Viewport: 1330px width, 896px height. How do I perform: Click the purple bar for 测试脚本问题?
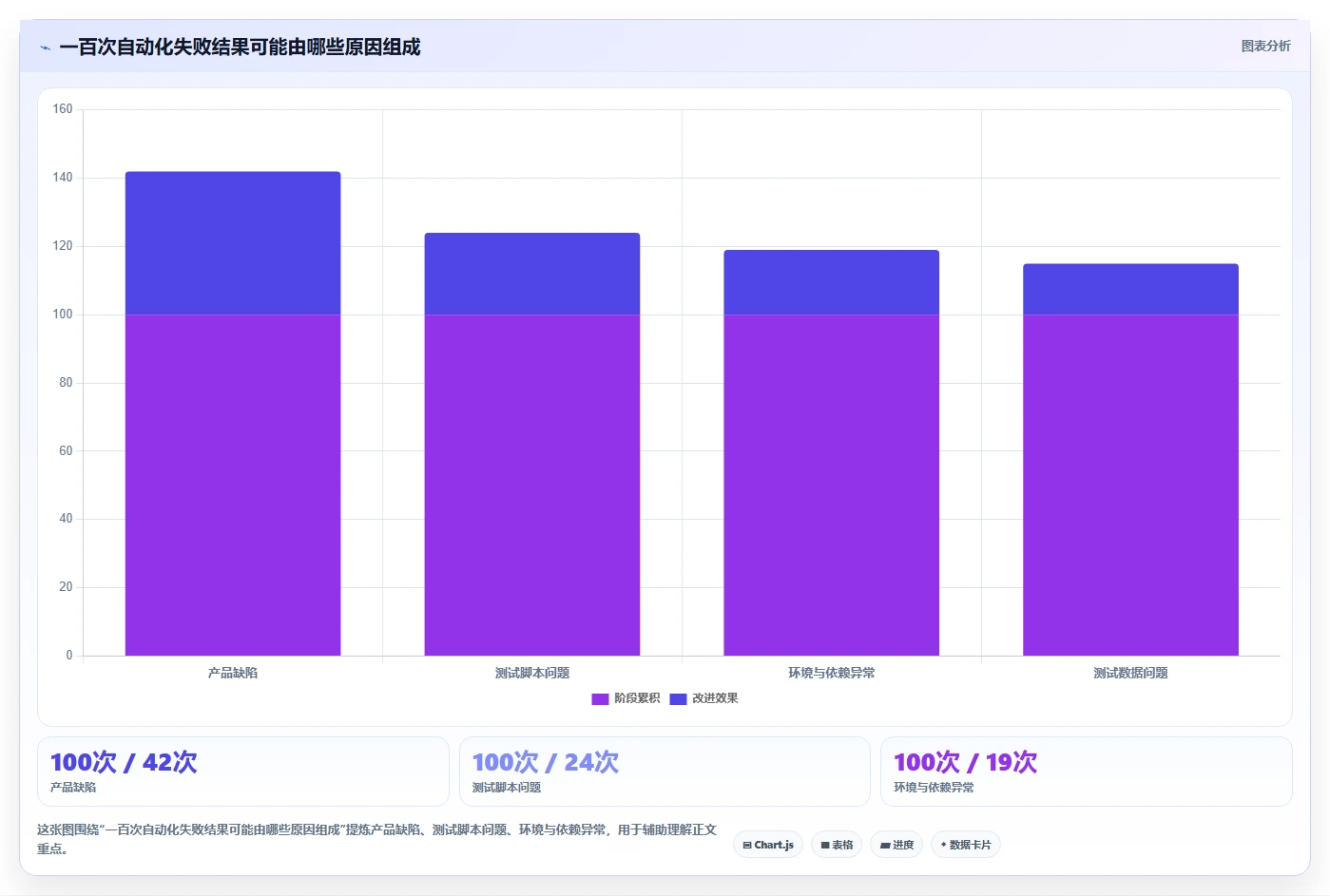pos(532,485)
